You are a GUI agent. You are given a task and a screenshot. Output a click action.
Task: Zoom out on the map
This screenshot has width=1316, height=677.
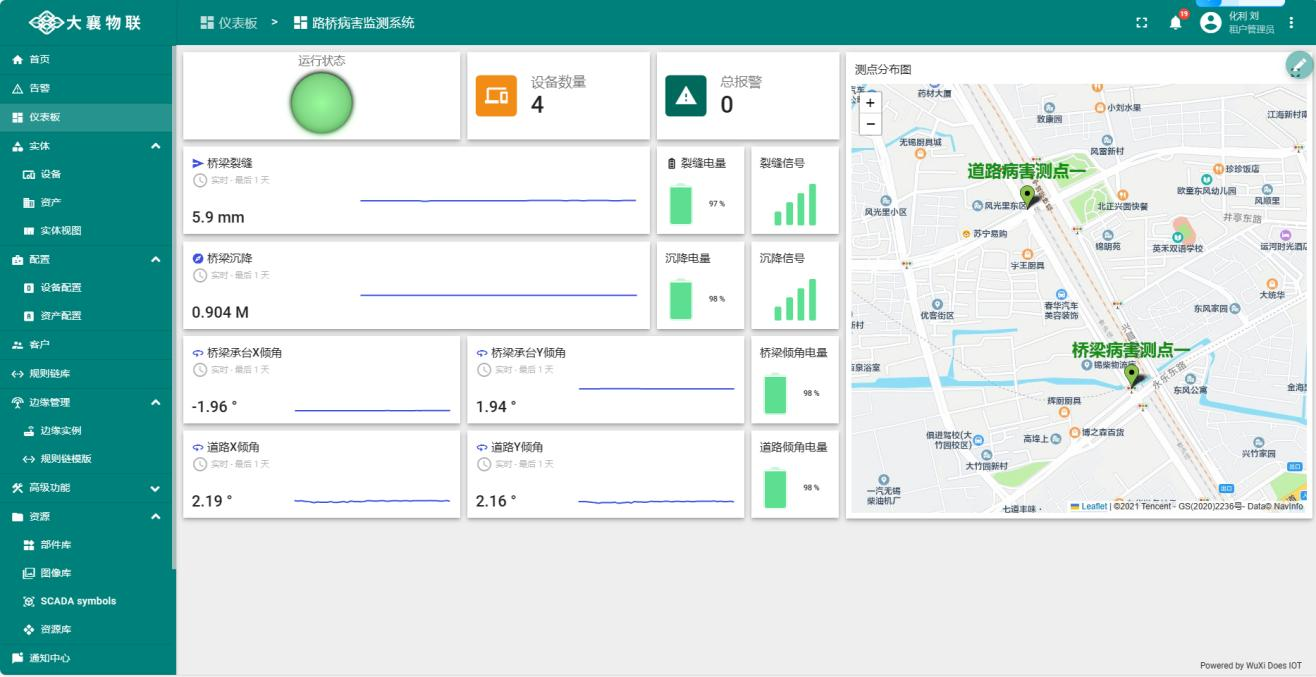point(870,124)
